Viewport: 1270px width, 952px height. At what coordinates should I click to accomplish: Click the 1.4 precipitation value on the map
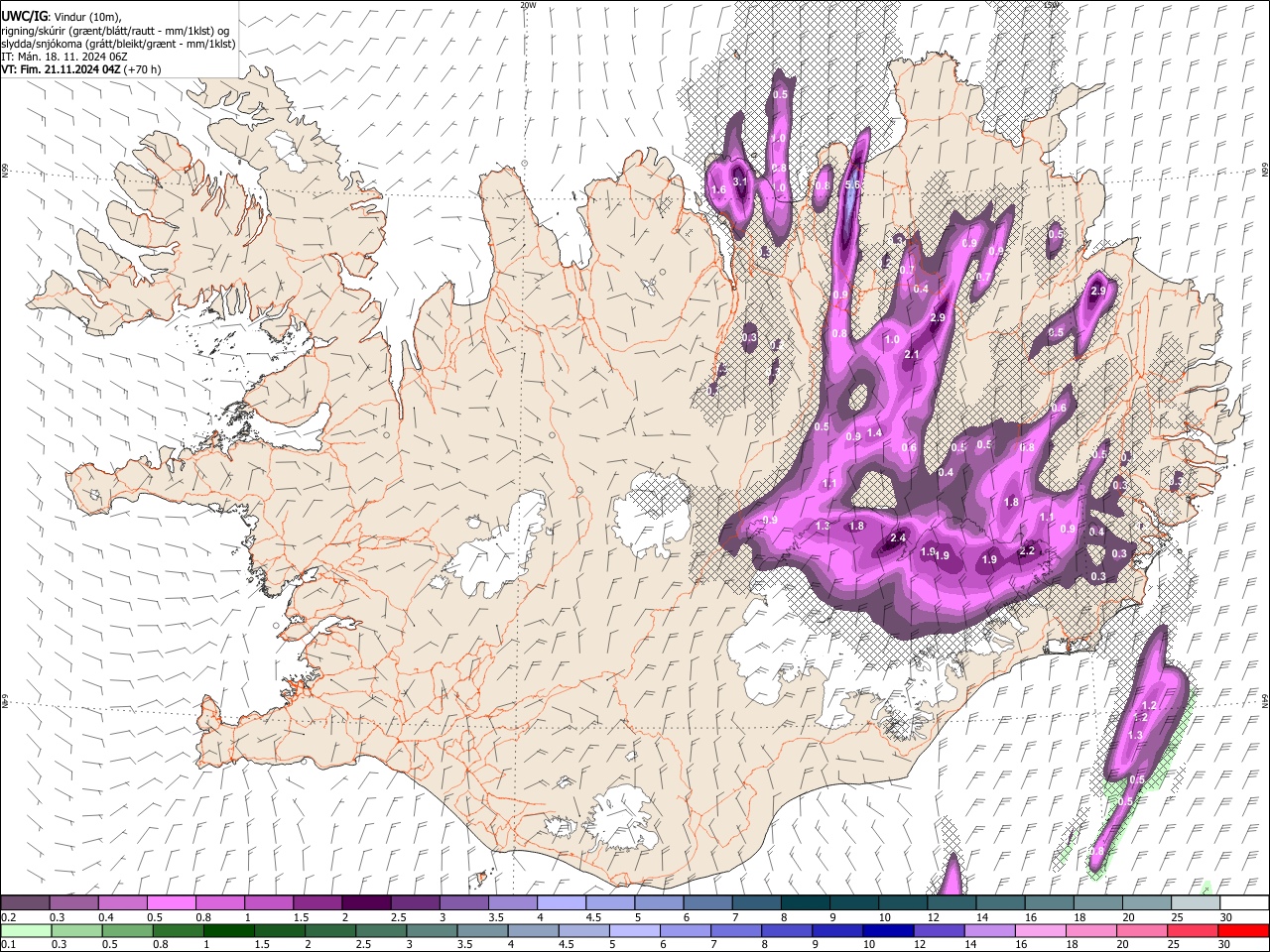tap(874, 433)
